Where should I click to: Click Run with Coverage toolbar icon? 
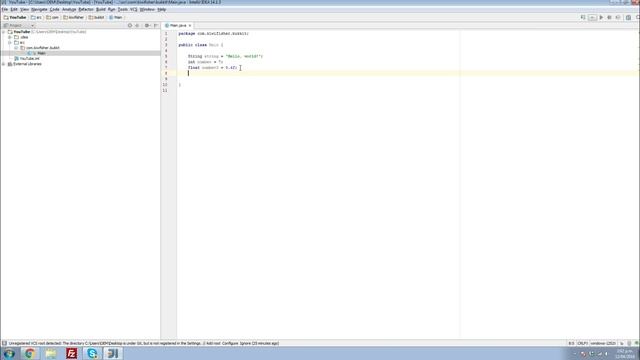pyautogui.click(x=618, y=18)
